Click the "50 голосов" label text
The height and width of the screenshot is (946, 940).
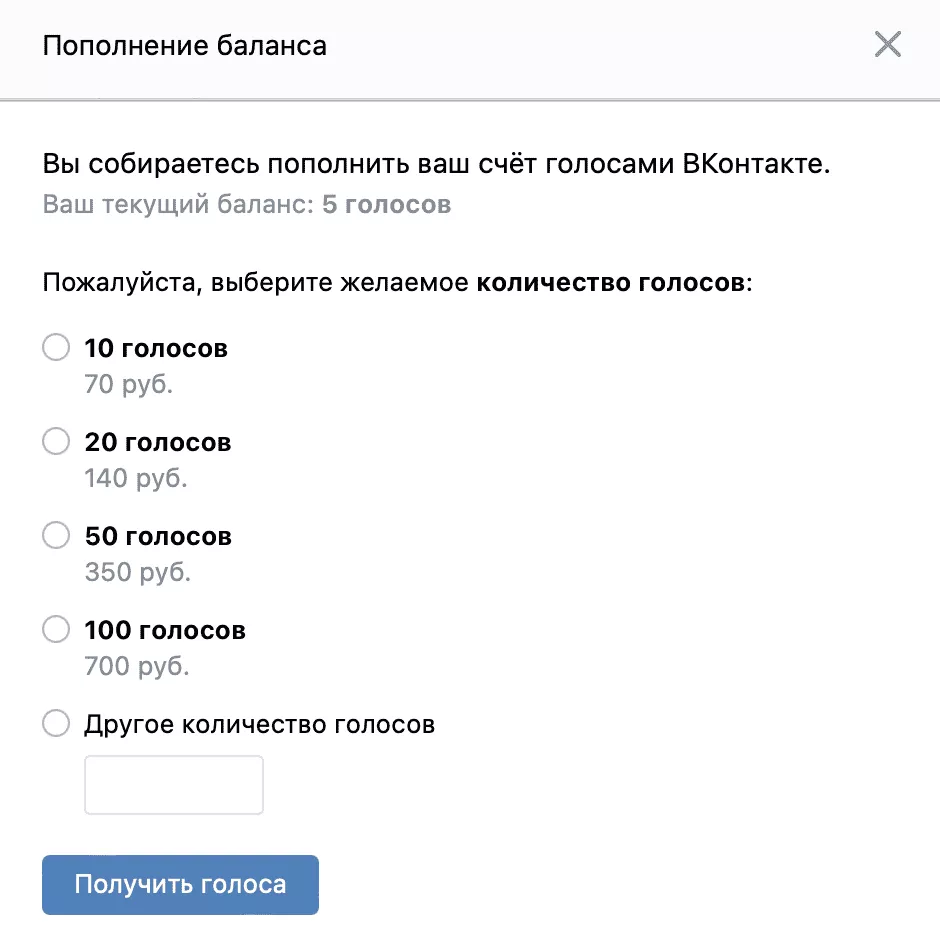click(158, 536)
